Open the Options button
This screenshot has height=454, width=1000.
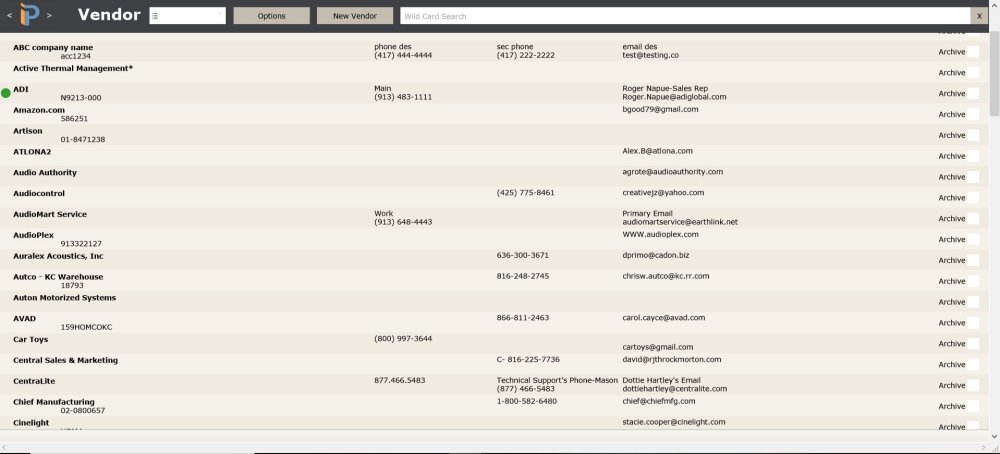pyautogui.click(x=272, y=16)
